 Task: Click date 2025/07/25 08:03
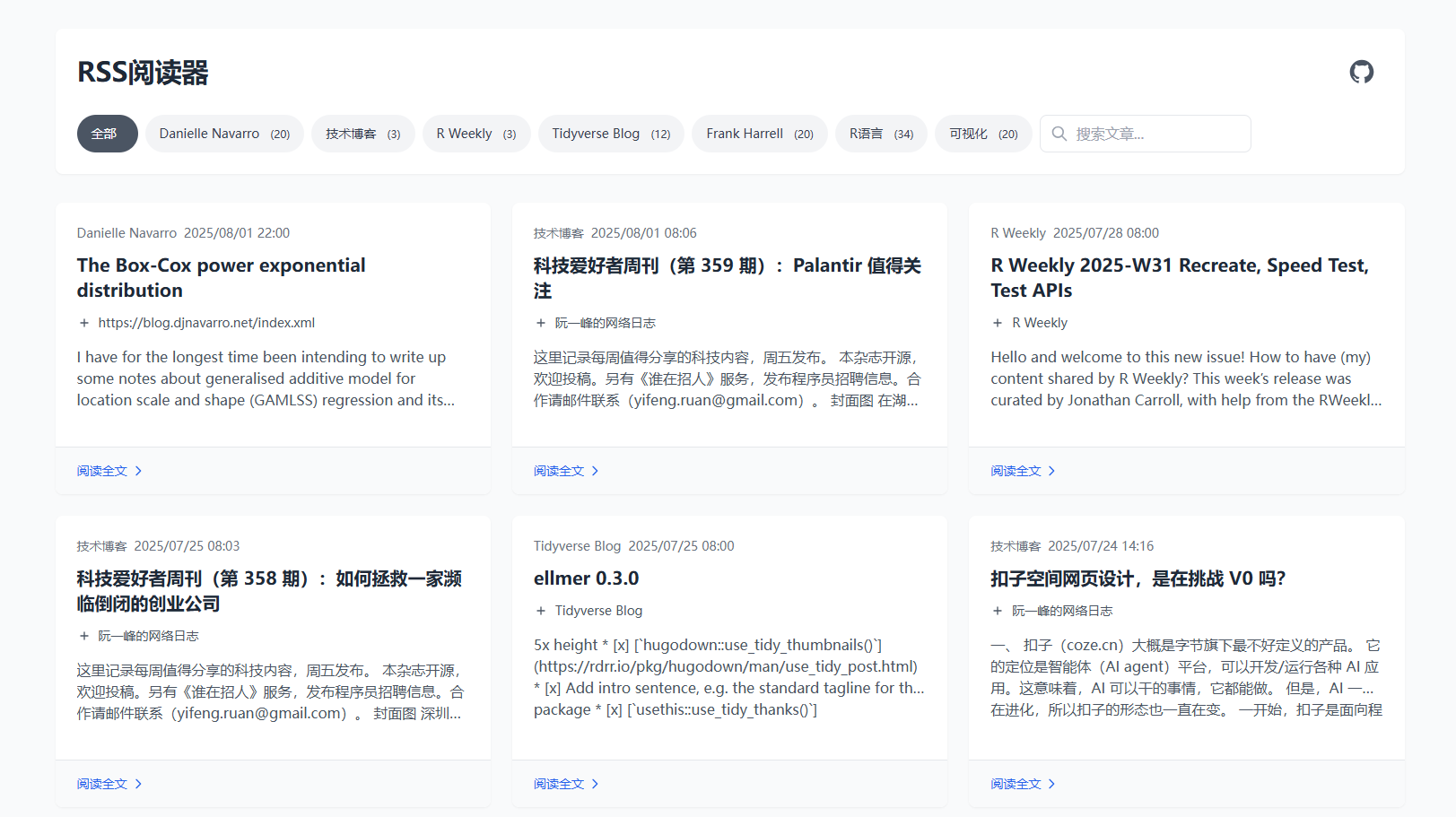click(187, 546)
